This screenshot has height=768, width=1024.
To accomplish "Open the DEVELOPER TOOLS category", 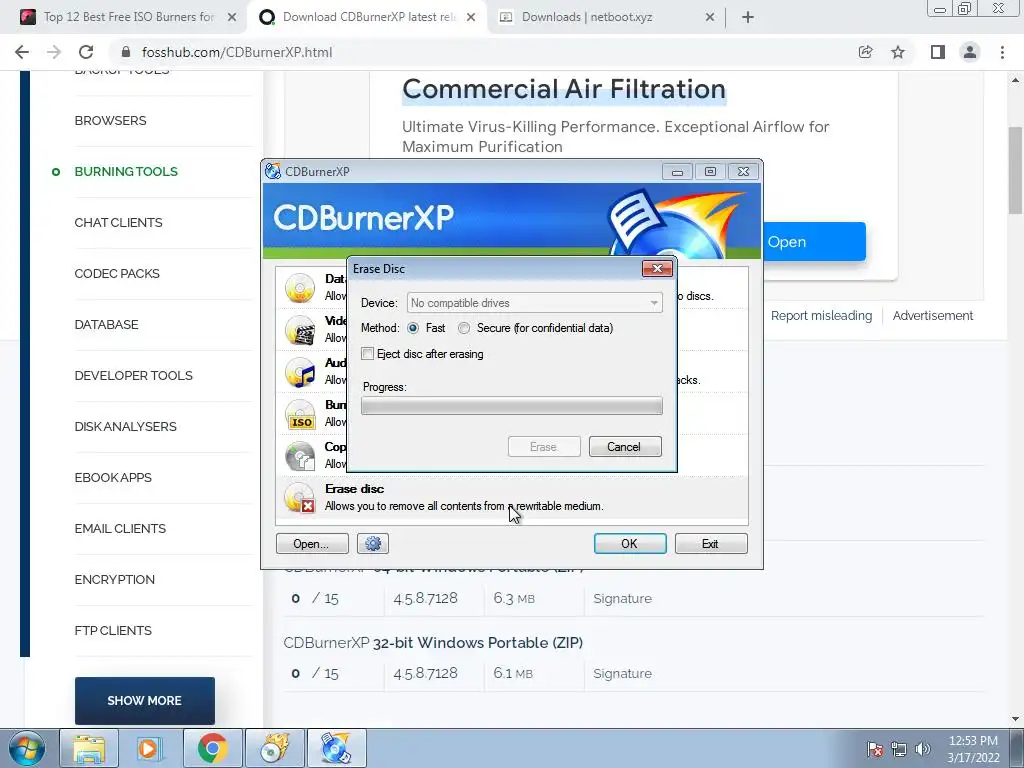I will point(133,375).
